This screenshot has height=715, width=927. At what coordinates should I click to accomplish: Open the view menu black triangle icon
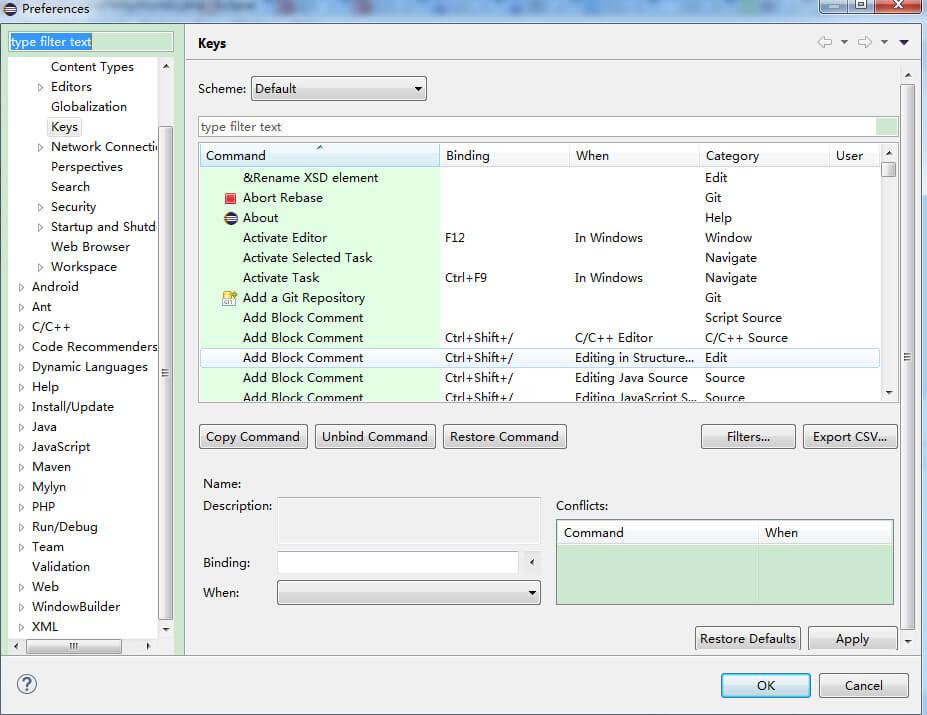(904, 43)
